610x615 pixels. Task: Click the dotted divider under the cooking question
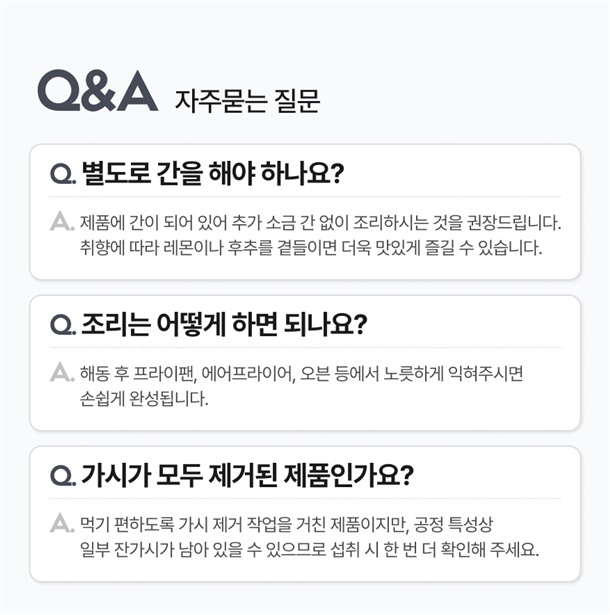(x=305, y=347)
